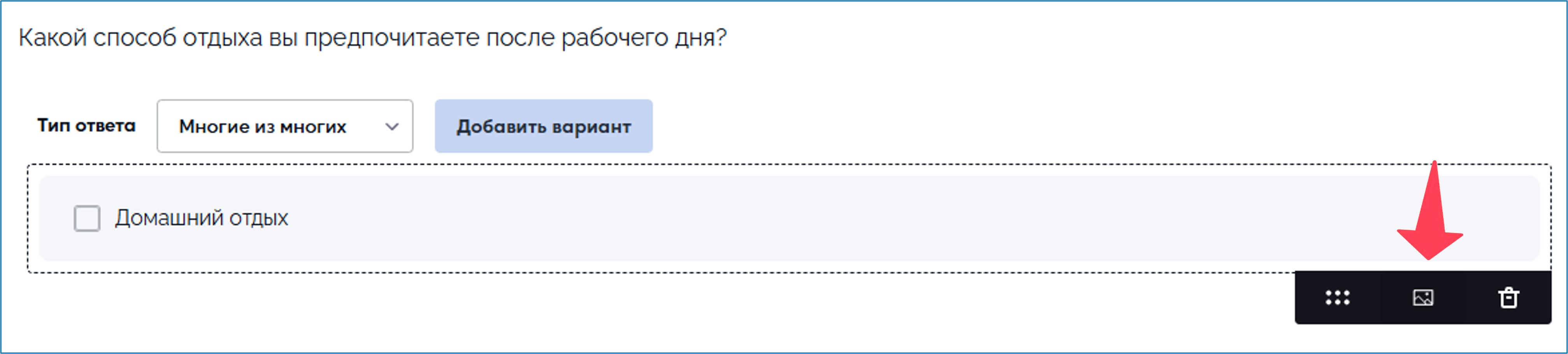
Task: Remove the 'Домашний отдых' answer via the bin icon
Action: point(1508,297)
